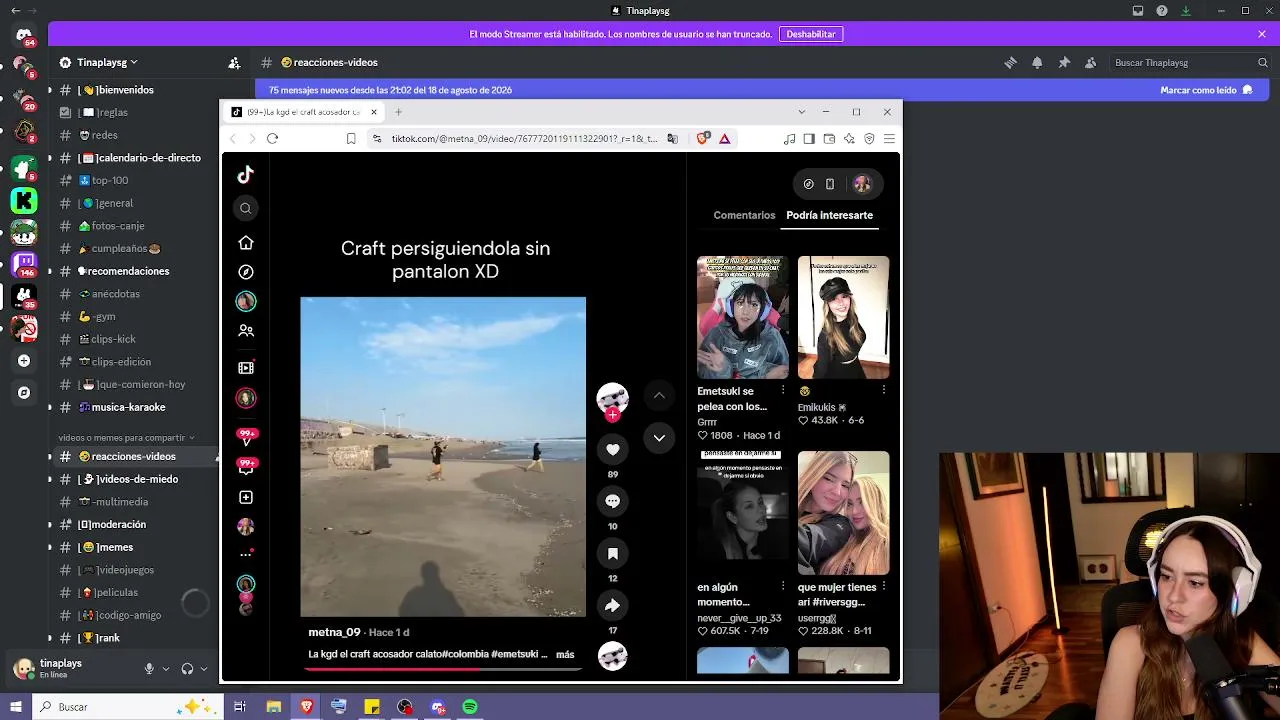The height and width of the screenshot is (720, 1280).
Task: Open the Discord download update arrow
Action: click(1187, 11)
